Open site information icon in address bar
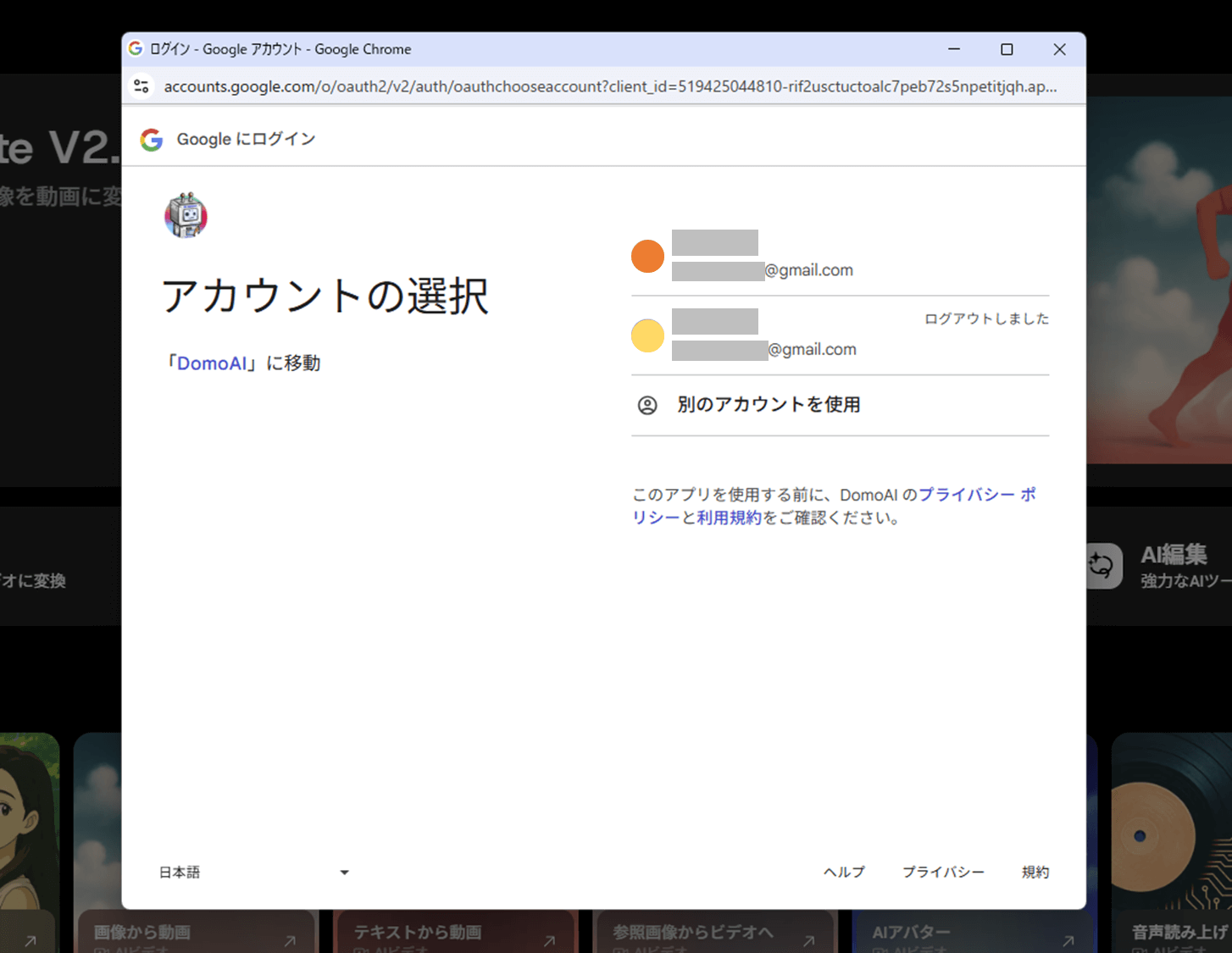This screenshot has width=1232, height=953. click(142, 86)
